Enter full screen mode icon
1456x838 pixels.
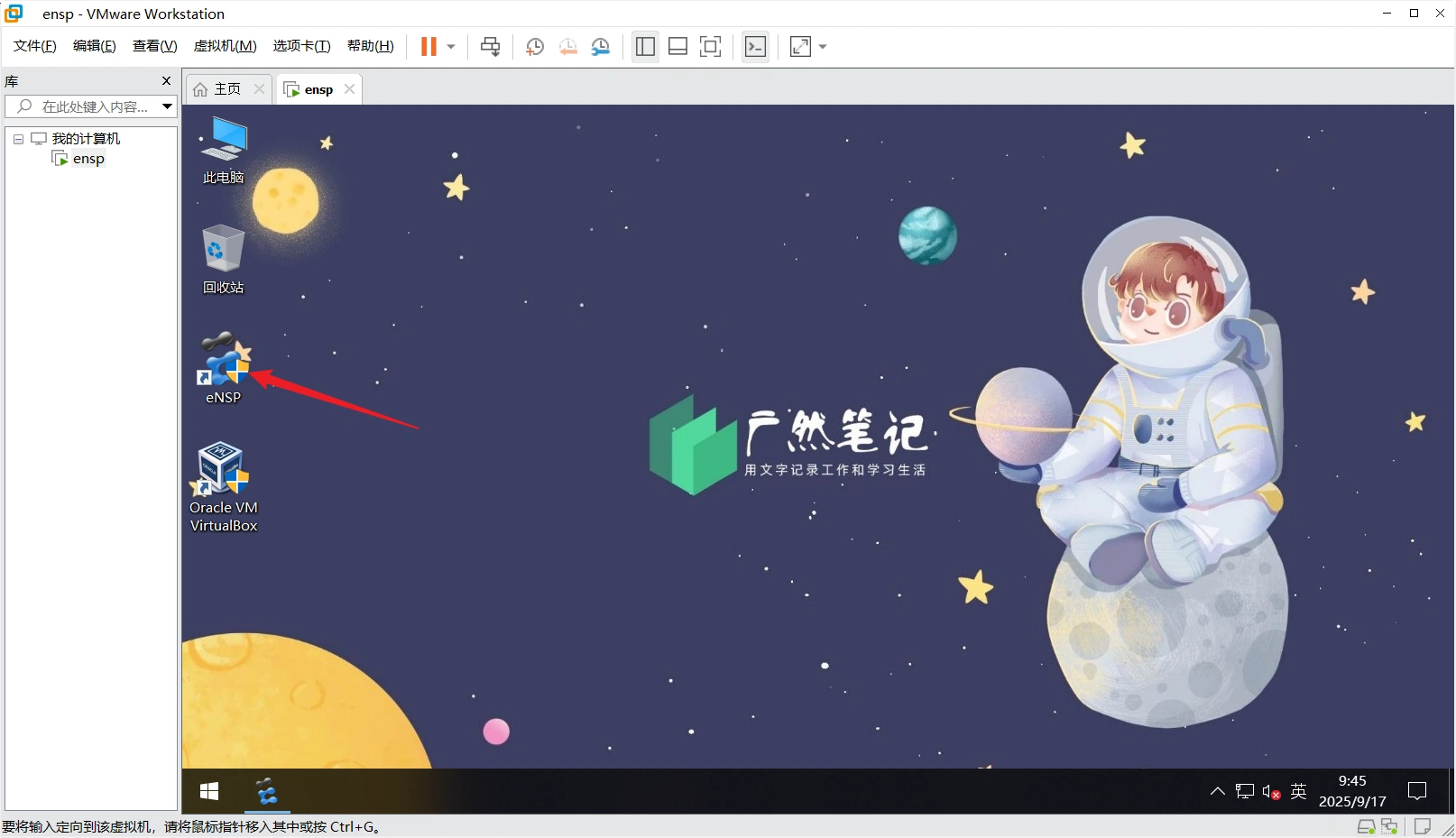pyautogui.click(x=711, y=47)
